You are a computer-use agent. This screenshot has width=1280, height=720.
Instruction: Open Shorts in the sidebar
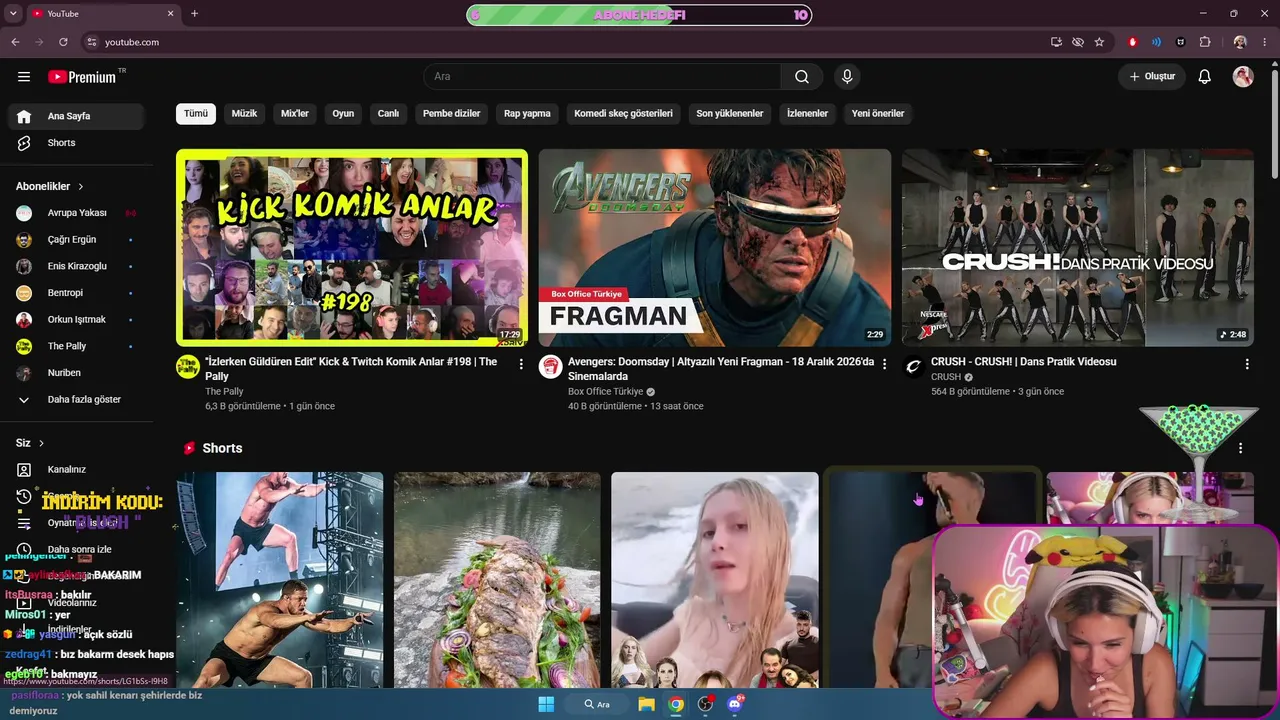coord(76,143)
